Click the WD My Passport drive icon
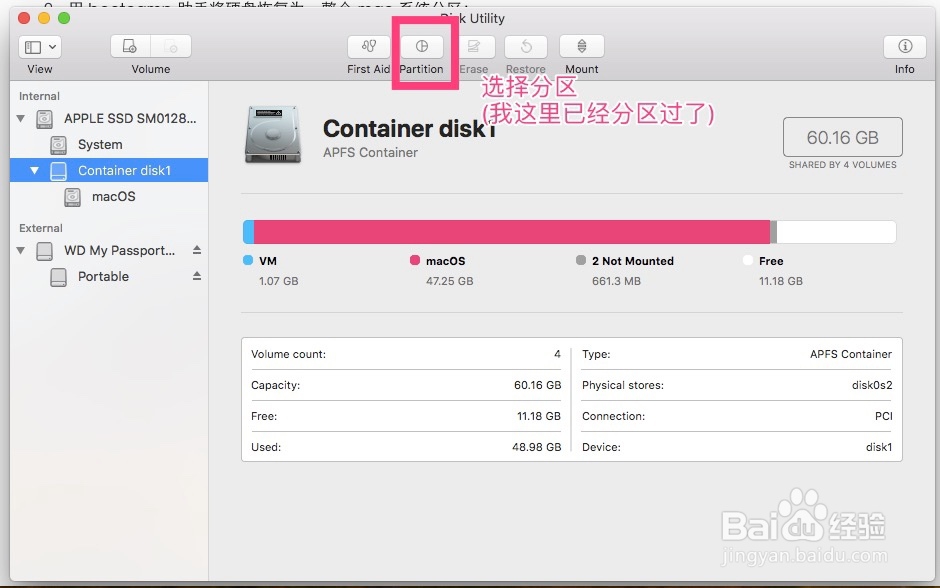The height and width of the screenshot is (588, 940). tap(44, 251)
